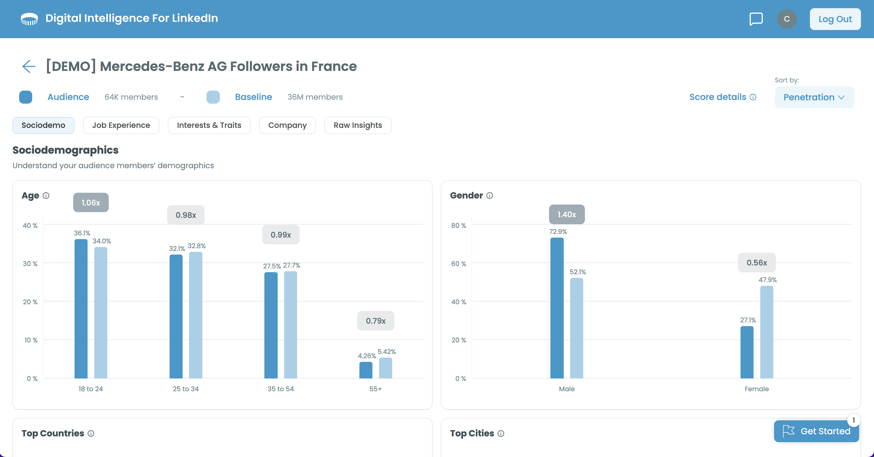Click the user avatar C icon
Image resolution: width=874 pixels, height=457 pixels.
point(787,19)
